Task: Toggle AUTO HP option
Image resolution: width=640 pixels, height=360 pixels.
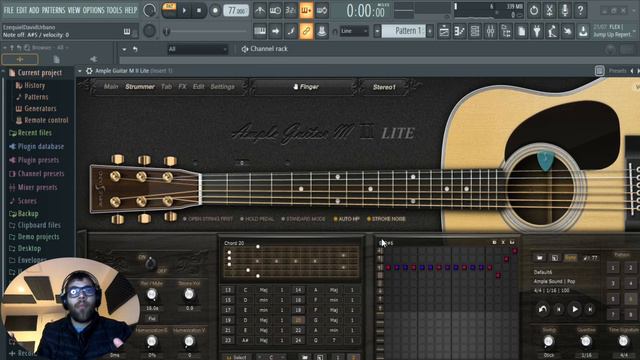Action: 347,219
